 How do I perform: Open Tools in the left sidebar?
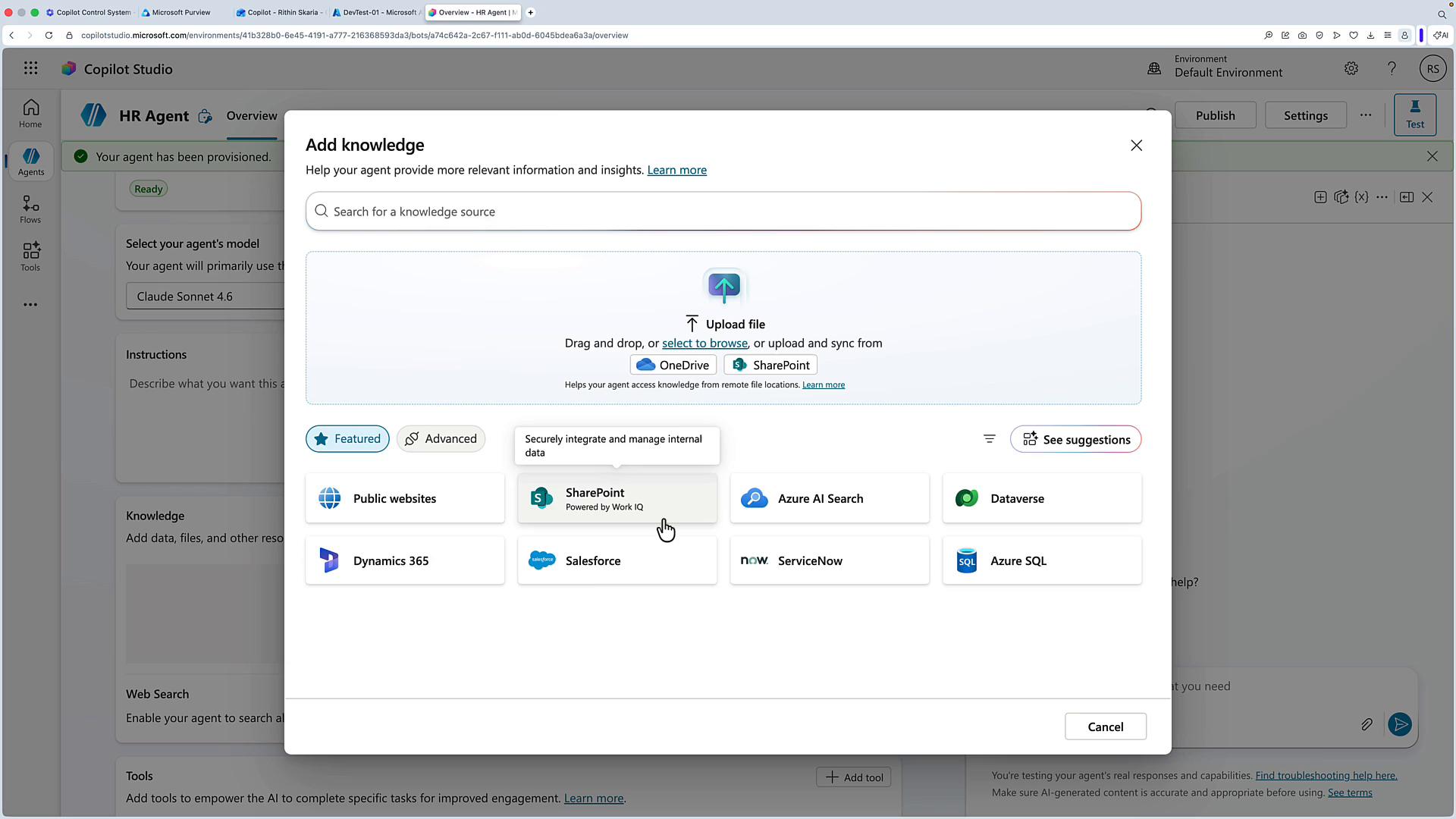tap(30, 256)
